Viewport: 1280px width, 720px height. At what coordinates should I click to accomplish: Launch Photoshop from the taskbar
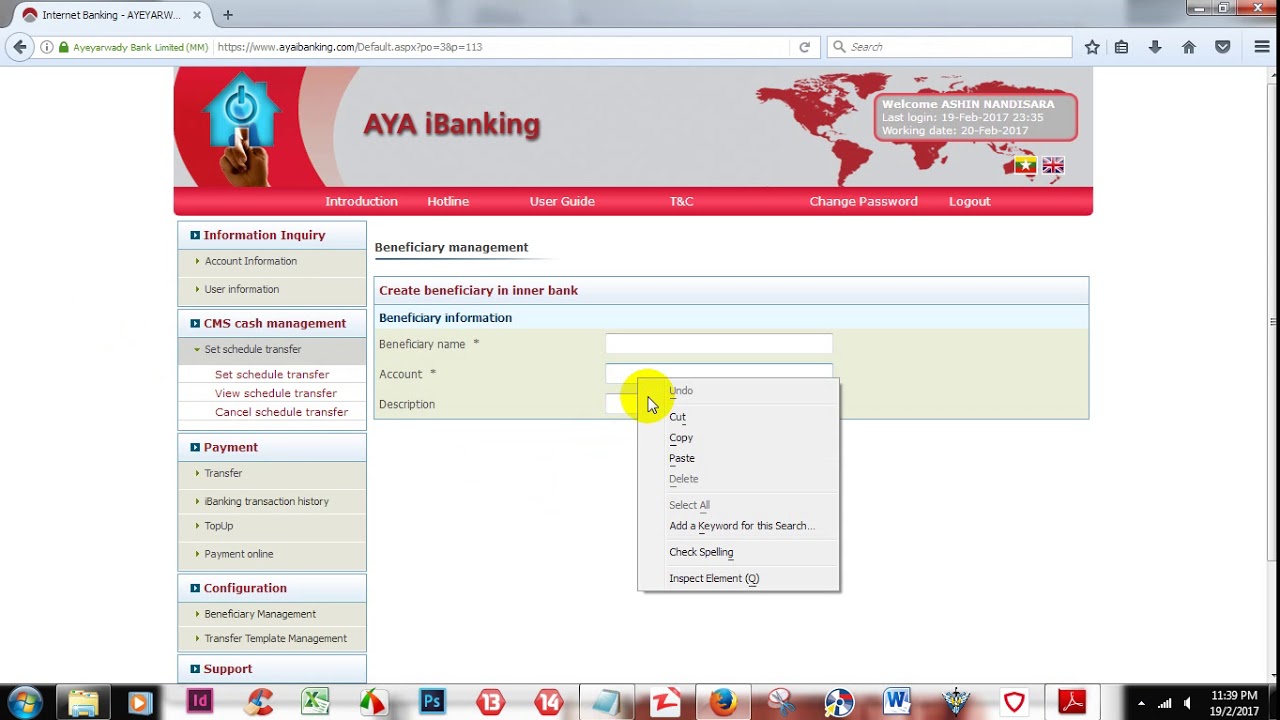tap(432, 702)
